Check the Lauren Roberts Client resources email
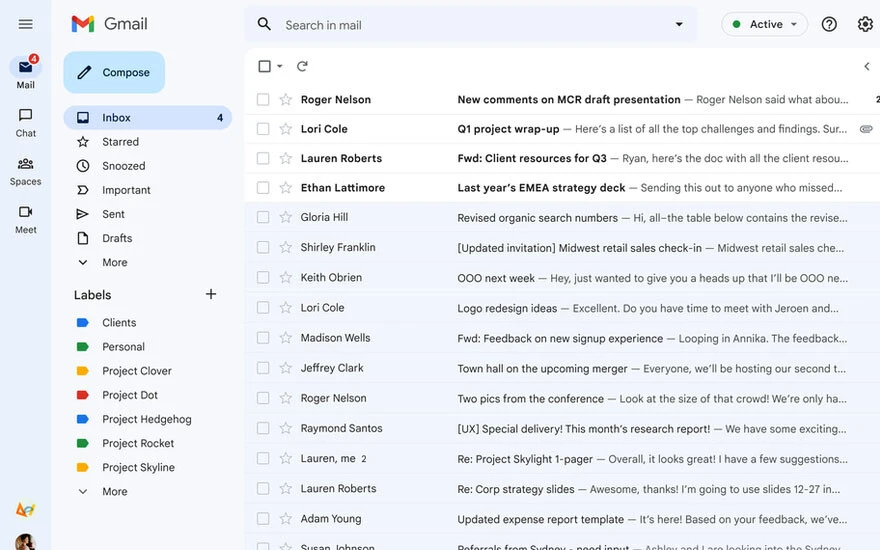 263,158
